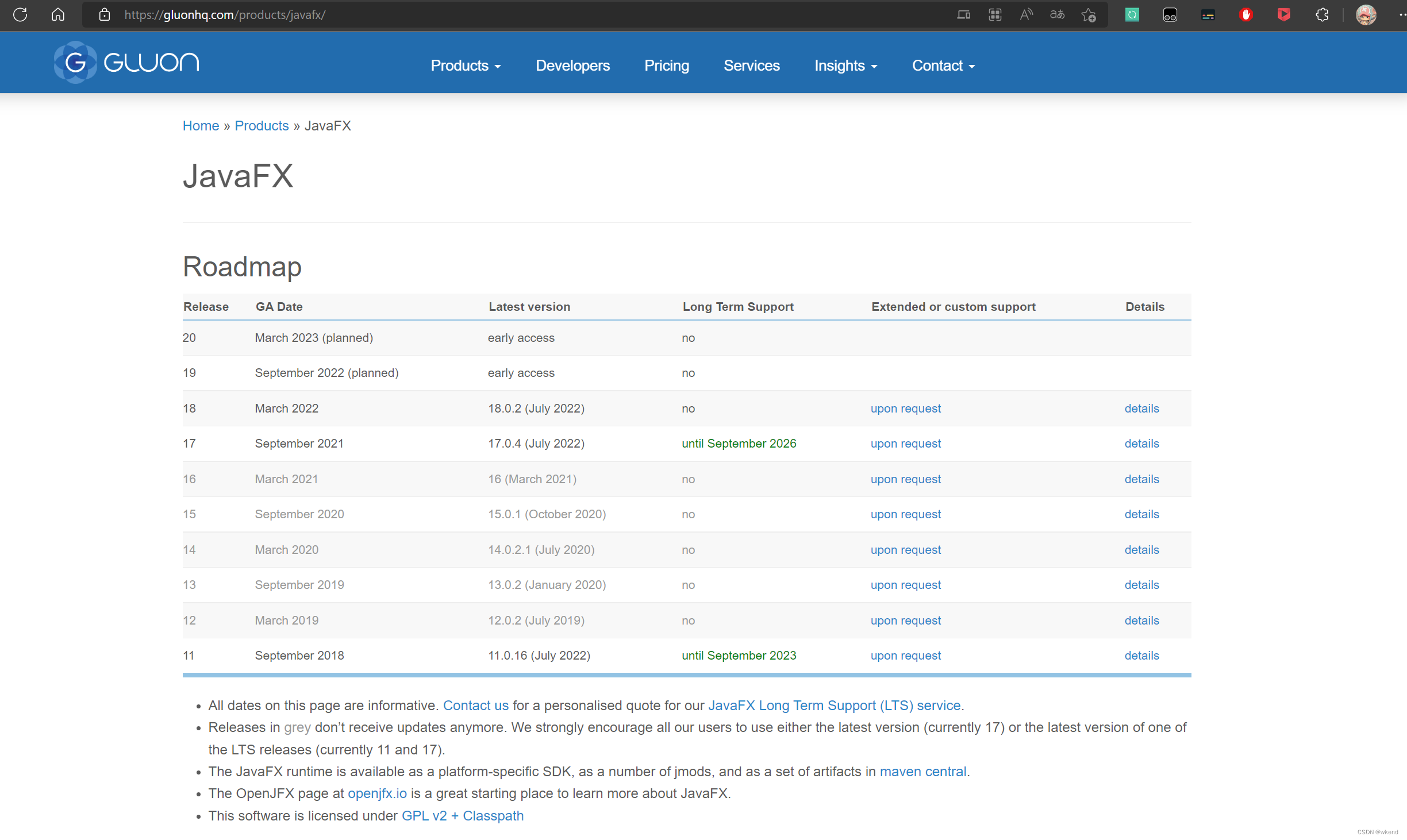This screenshot has height=840, width=1407.
Task: Open JavaFX Long Term Support (LTS) service link
Action: [834, 706]
